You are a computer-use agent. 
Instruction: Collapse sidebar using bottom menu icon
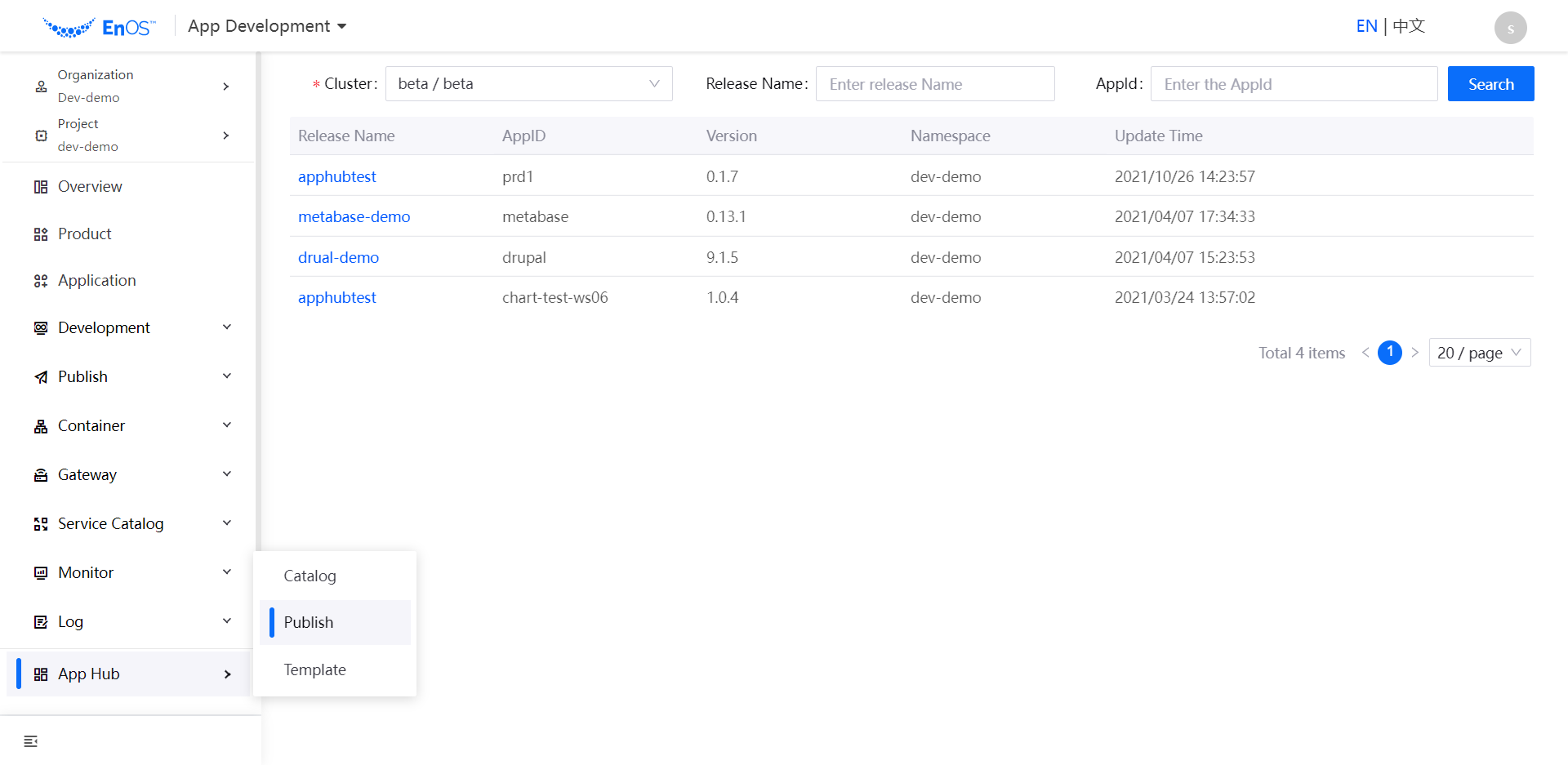(x=31, y=741)
